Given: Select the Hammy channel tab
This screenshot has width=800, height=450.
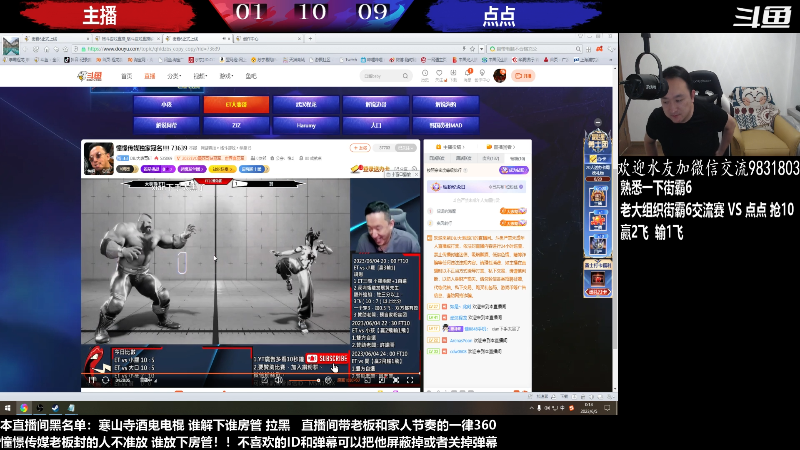Looking at the screenshot, I should (x=306, y=125).
